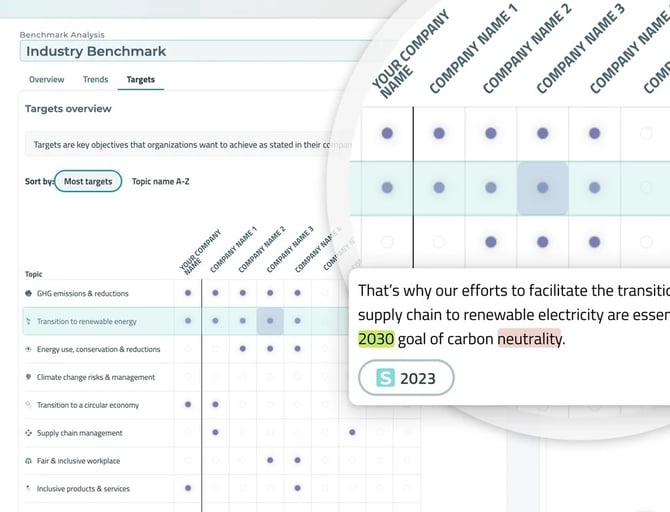Viewport: 670px width, 512px height.
Task: Click the Transition to renewable energy icon
Action: pyautogui.click(x=28, y=321)
